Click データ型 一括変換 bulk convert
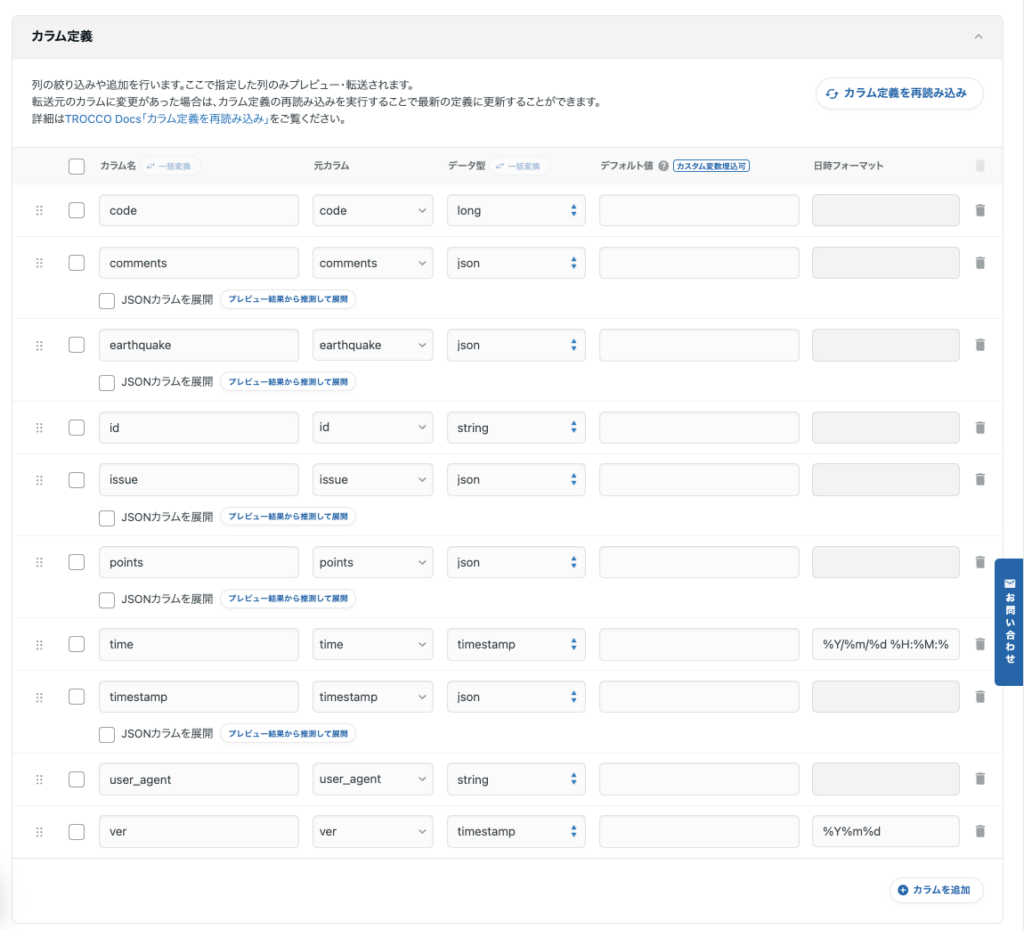Screen dimensions: 1024x930 point(520,166)
